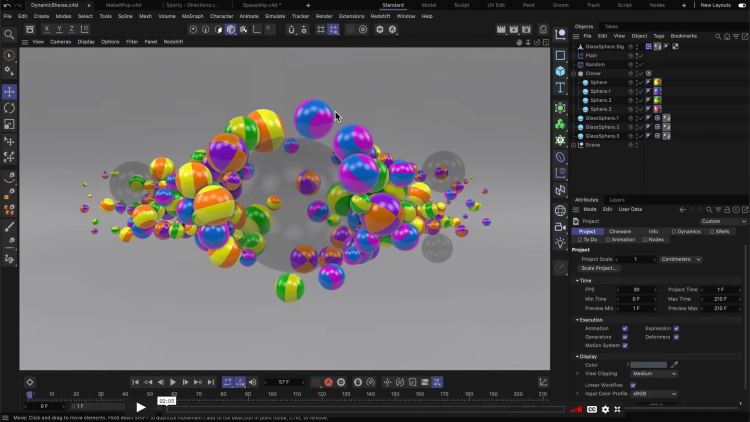Select the Rotate tool in left toolbar
This screenshot has width=750, height=422.
coord(9,108)
